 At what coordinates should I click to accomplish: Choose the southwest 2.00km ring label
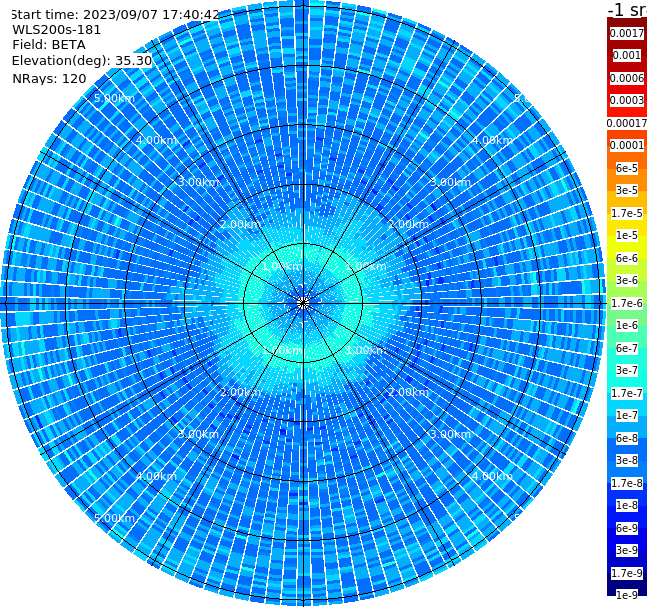[240, 392]
